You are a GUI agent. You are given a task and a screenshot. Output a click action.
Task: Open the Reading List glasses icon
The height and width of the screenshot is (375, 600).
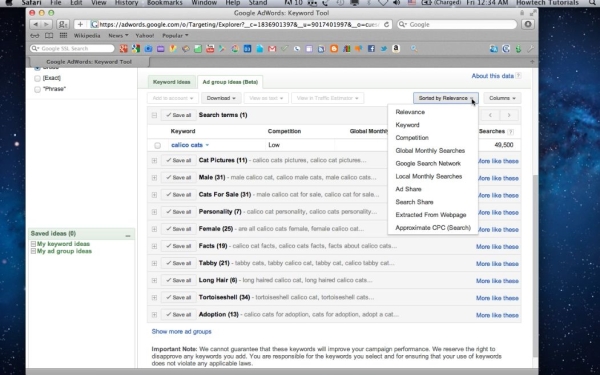point(35,36)
